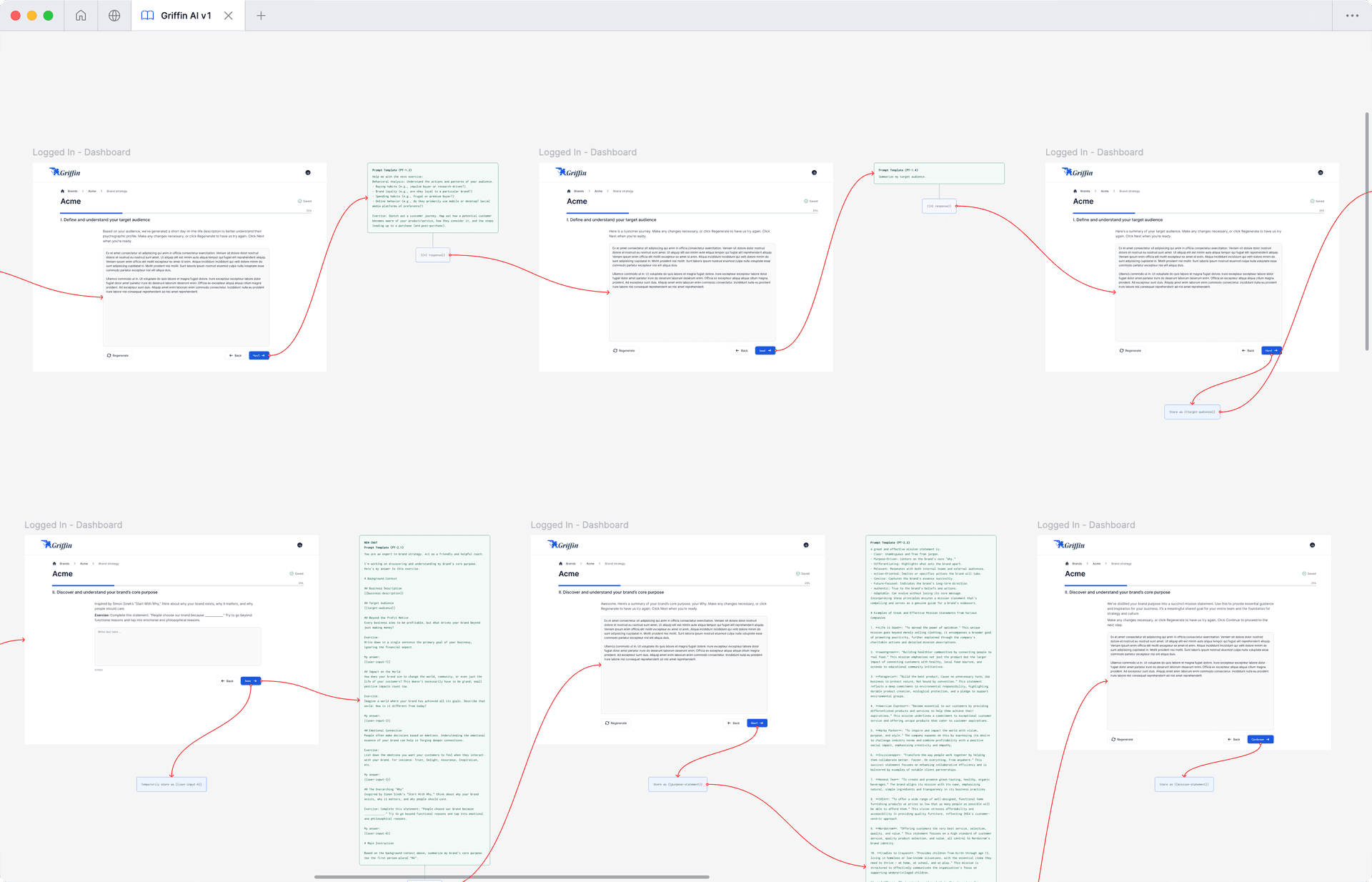Screen dimensions: 1372x882
Task: Click the Griffin logo in the audience summary frame
Action: click(x=1078, y=172)
